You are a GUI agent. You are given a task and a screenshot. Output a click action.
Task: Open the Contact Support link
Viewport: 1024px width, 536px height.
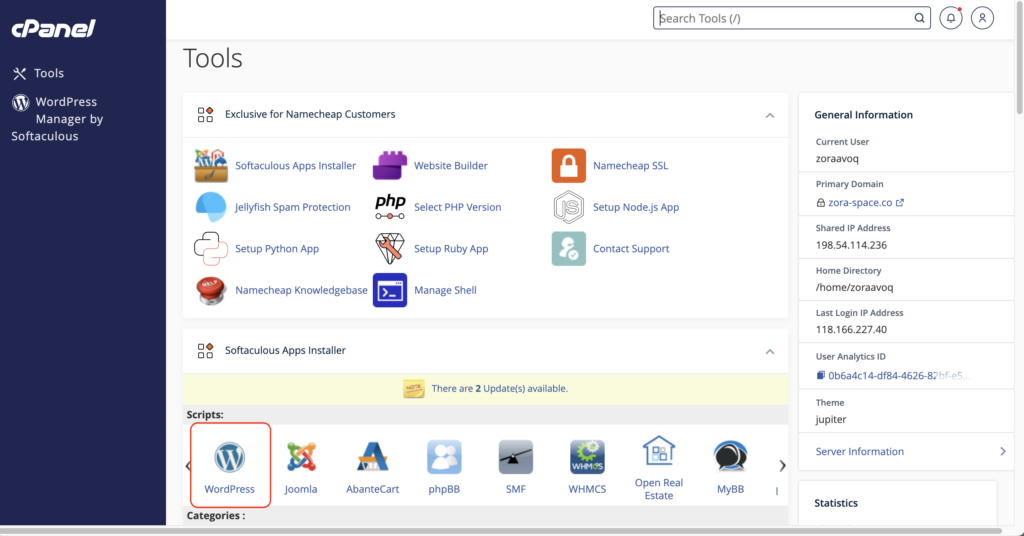631,249
